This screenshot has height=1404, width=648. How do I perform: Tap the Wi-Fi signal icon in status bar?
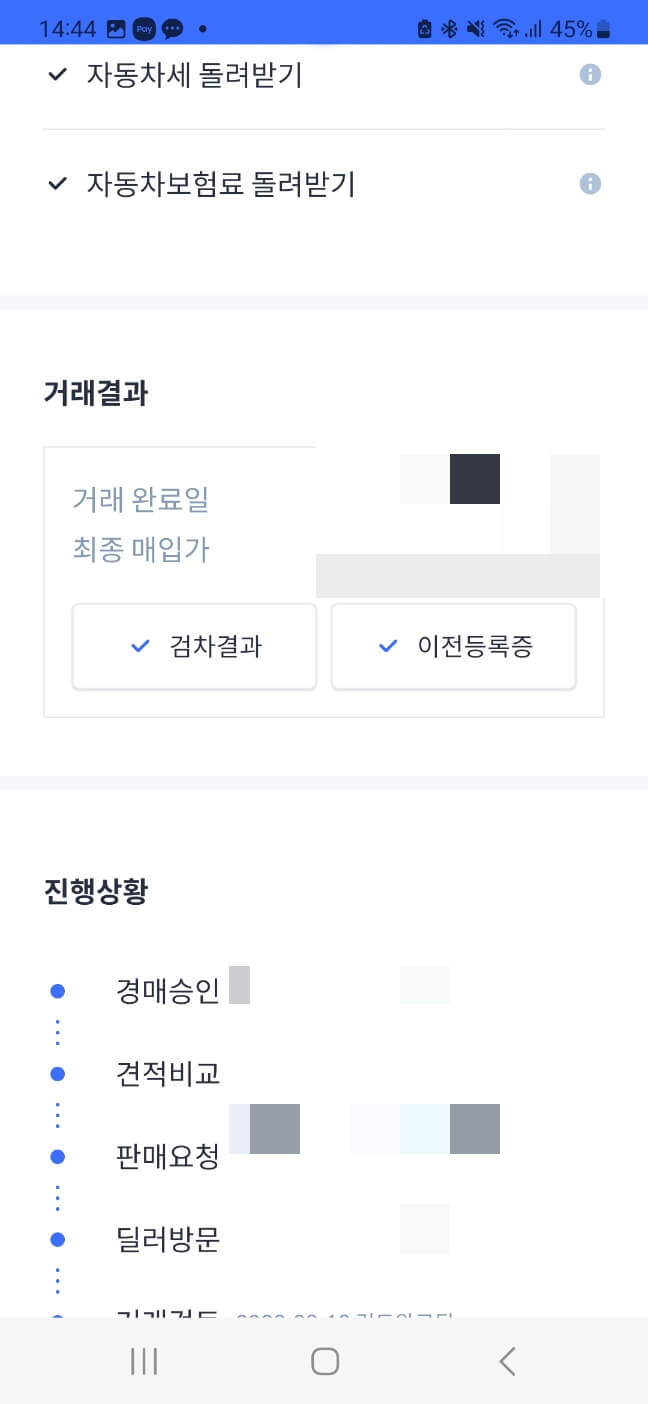coord(506,29)
